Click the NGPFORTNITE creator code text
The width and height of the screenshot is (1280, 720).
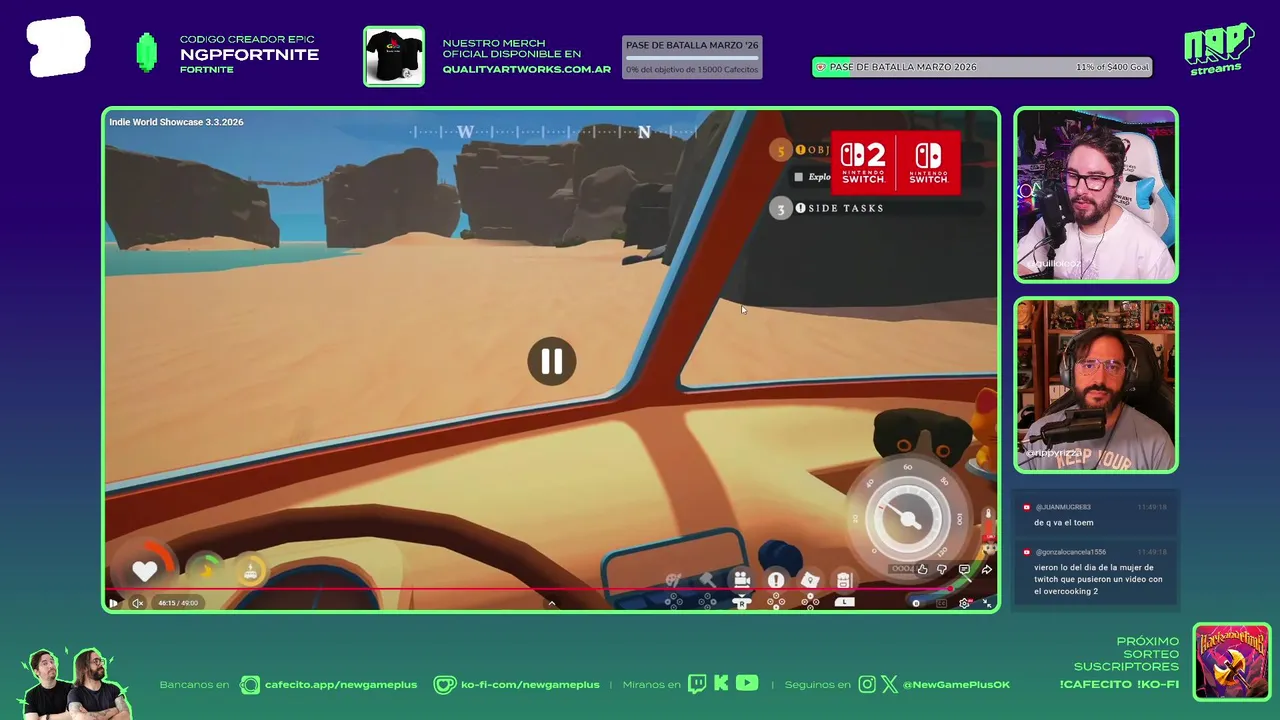coord(249,55)
